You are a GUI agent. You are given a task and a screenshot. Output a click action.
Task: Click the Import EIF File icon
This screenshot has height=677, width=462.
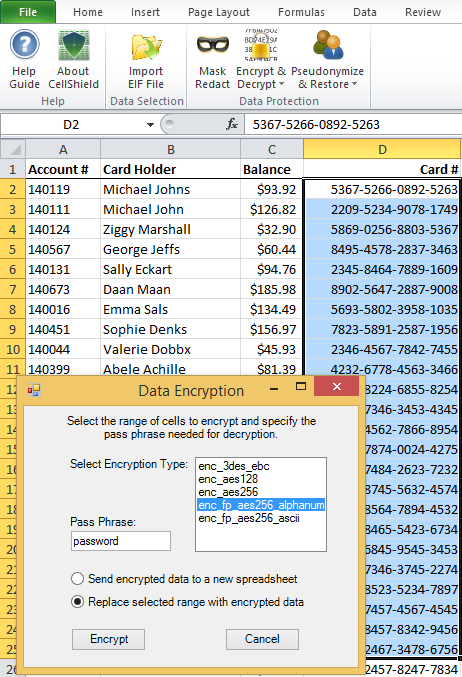(x=146, y=47)
